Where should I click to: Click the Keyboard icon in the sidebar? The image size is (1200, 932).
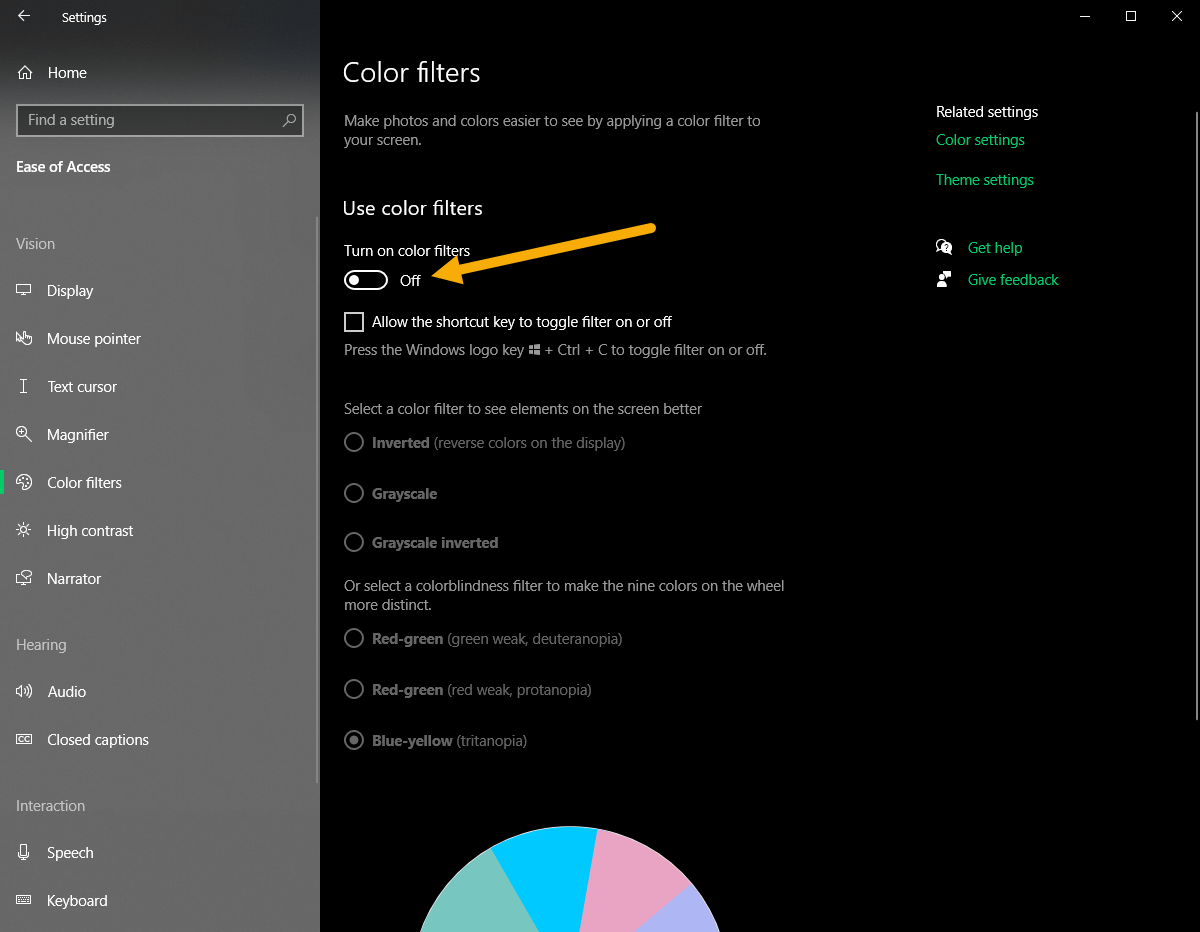pos(24,900)
